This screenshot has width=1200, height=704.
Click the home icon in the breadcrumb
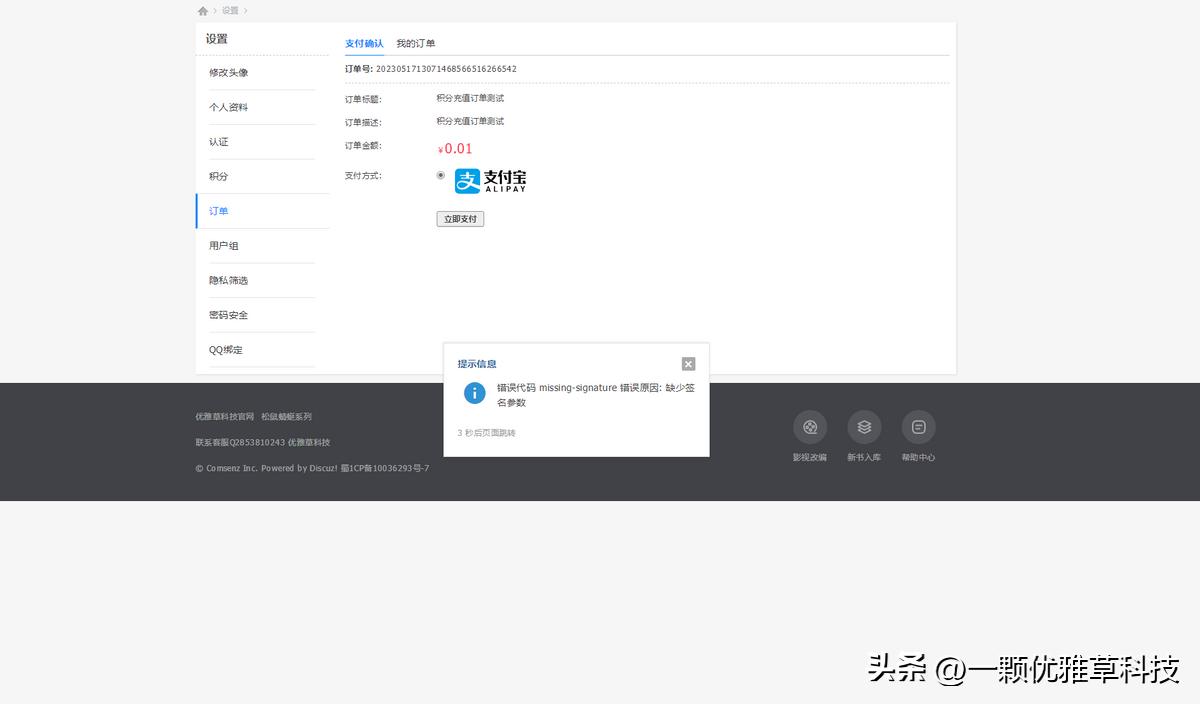click(x=203, y=10)
